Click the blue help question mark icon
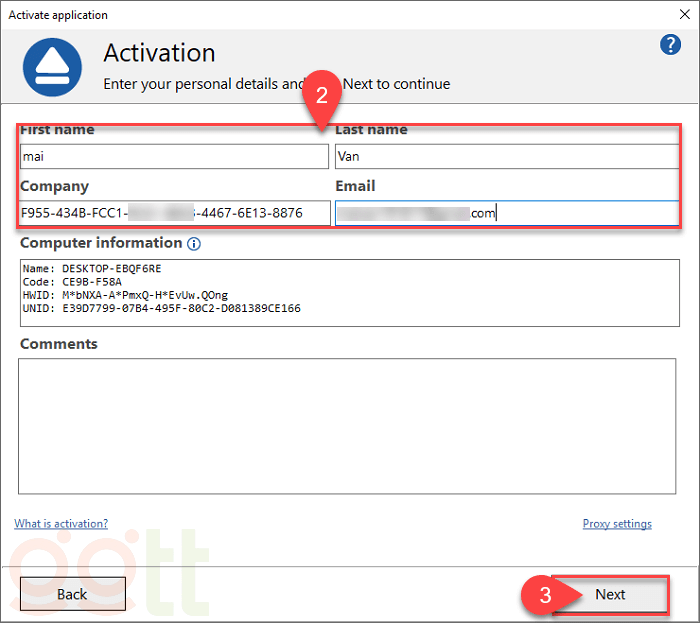This screenshot has height=623, width=700. coord(671,44)
